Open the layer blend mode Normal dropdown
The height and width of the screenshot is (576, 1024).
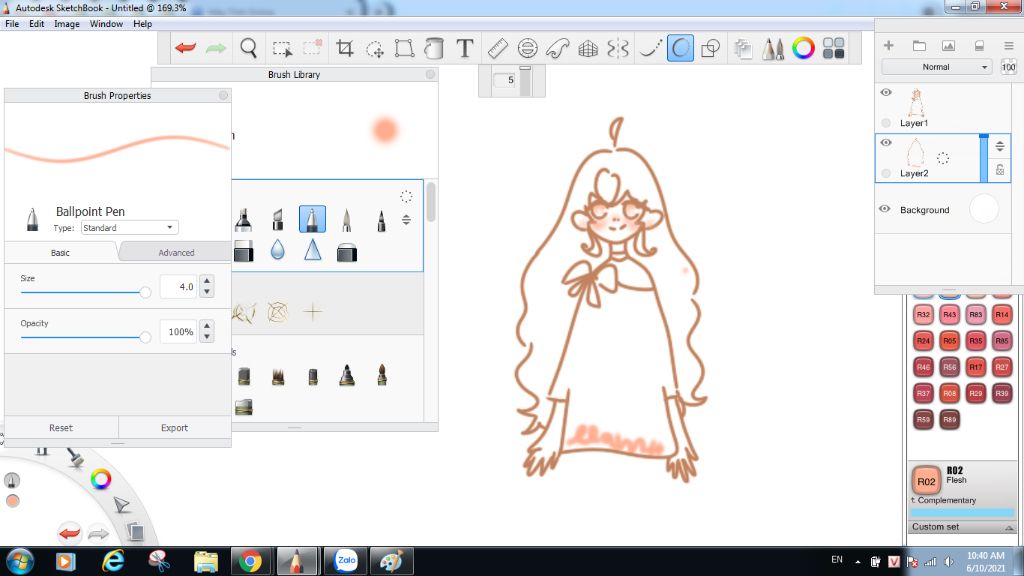point(936,67)
